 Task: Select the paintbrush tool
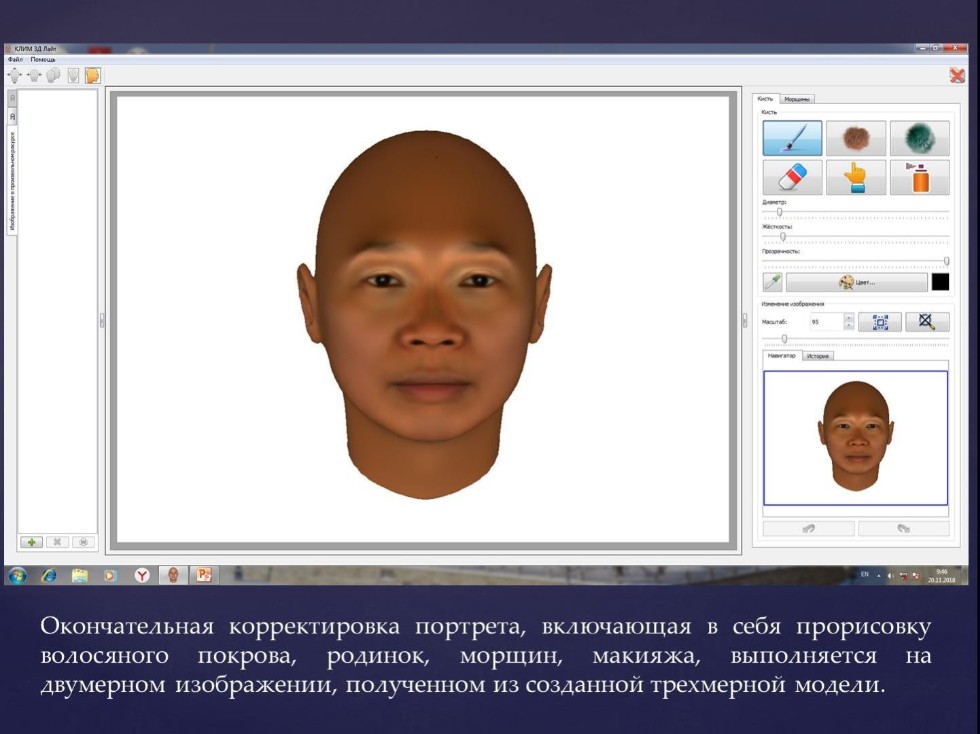tap(790, 138)
